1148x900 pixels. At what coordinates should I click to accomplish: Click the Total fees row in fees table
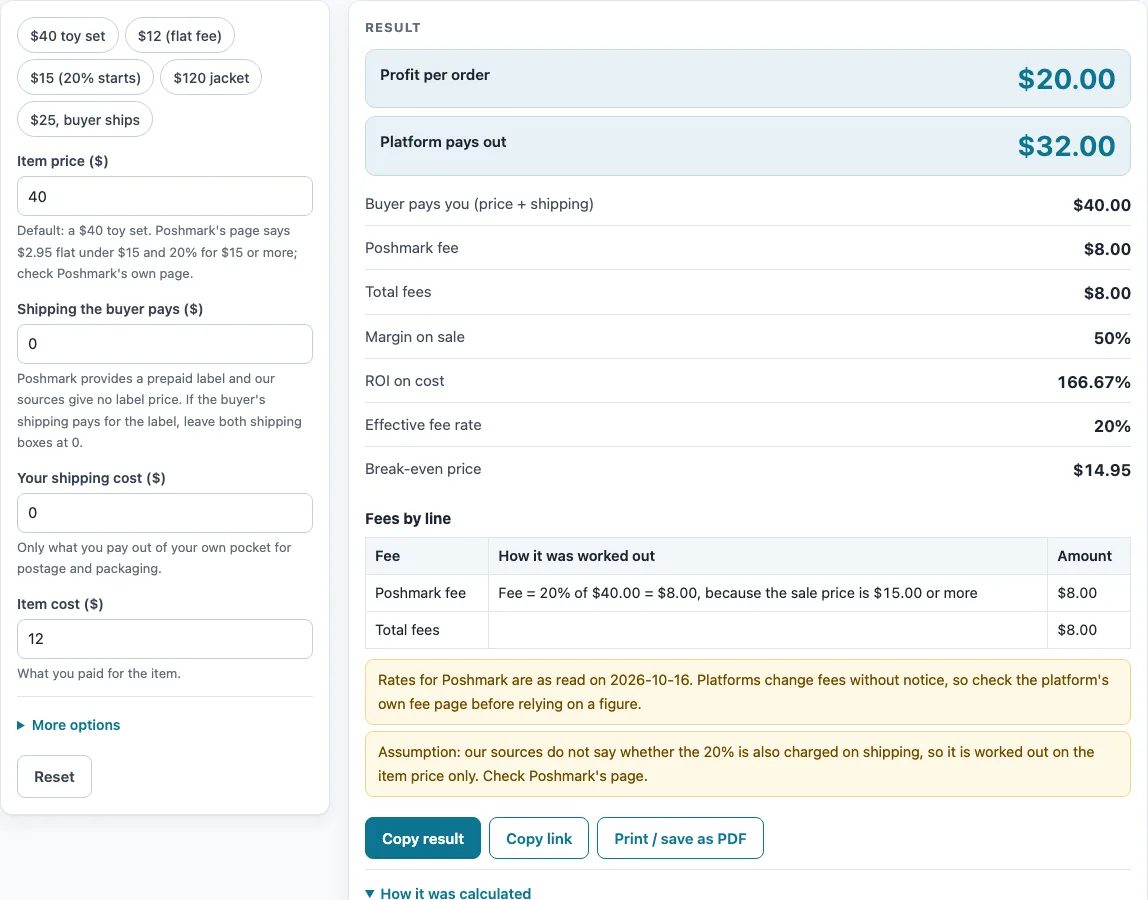(748, 630)
